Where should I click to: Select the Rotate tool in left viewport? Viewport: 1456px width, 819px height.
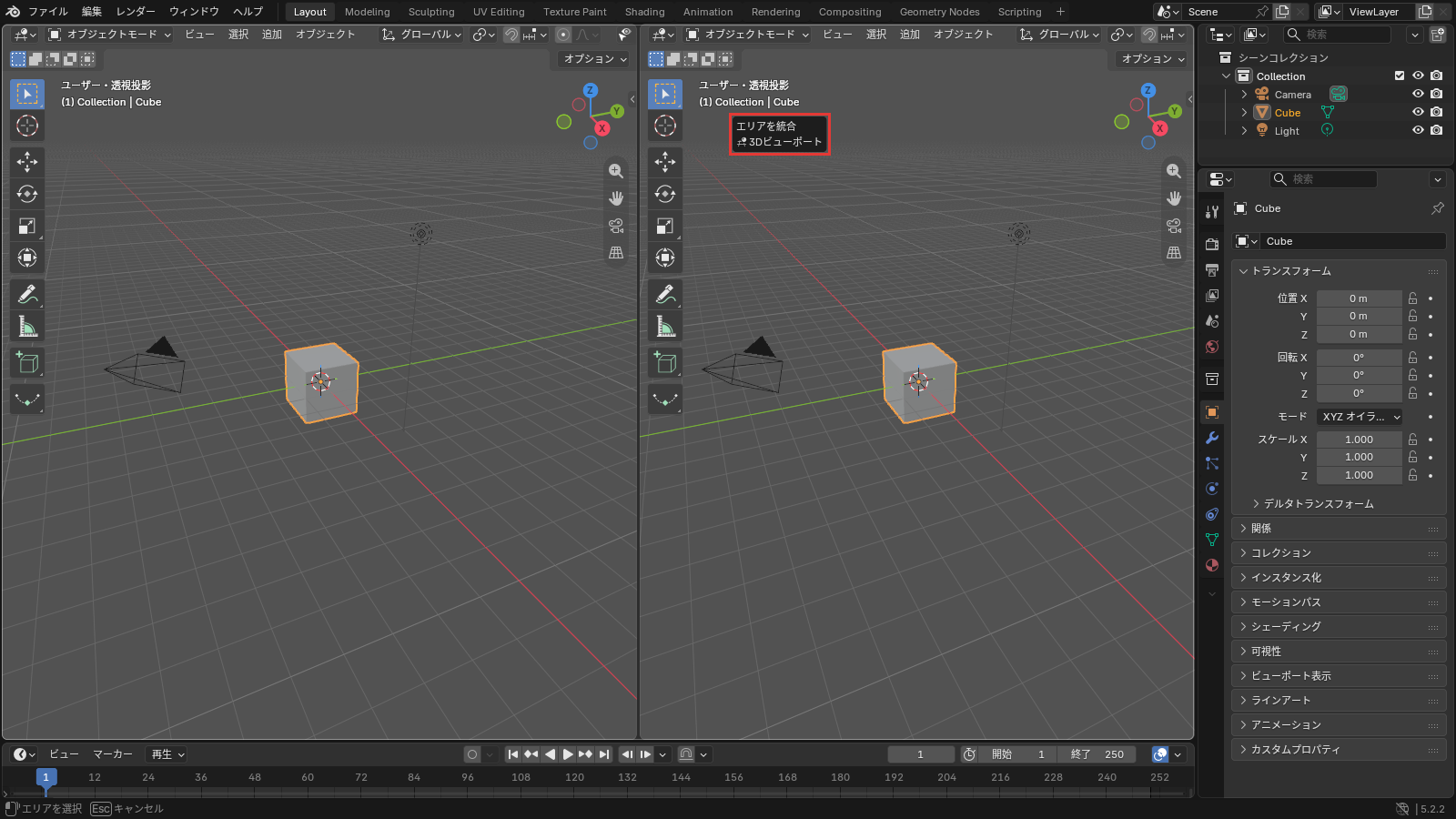(x=27, y=194)
